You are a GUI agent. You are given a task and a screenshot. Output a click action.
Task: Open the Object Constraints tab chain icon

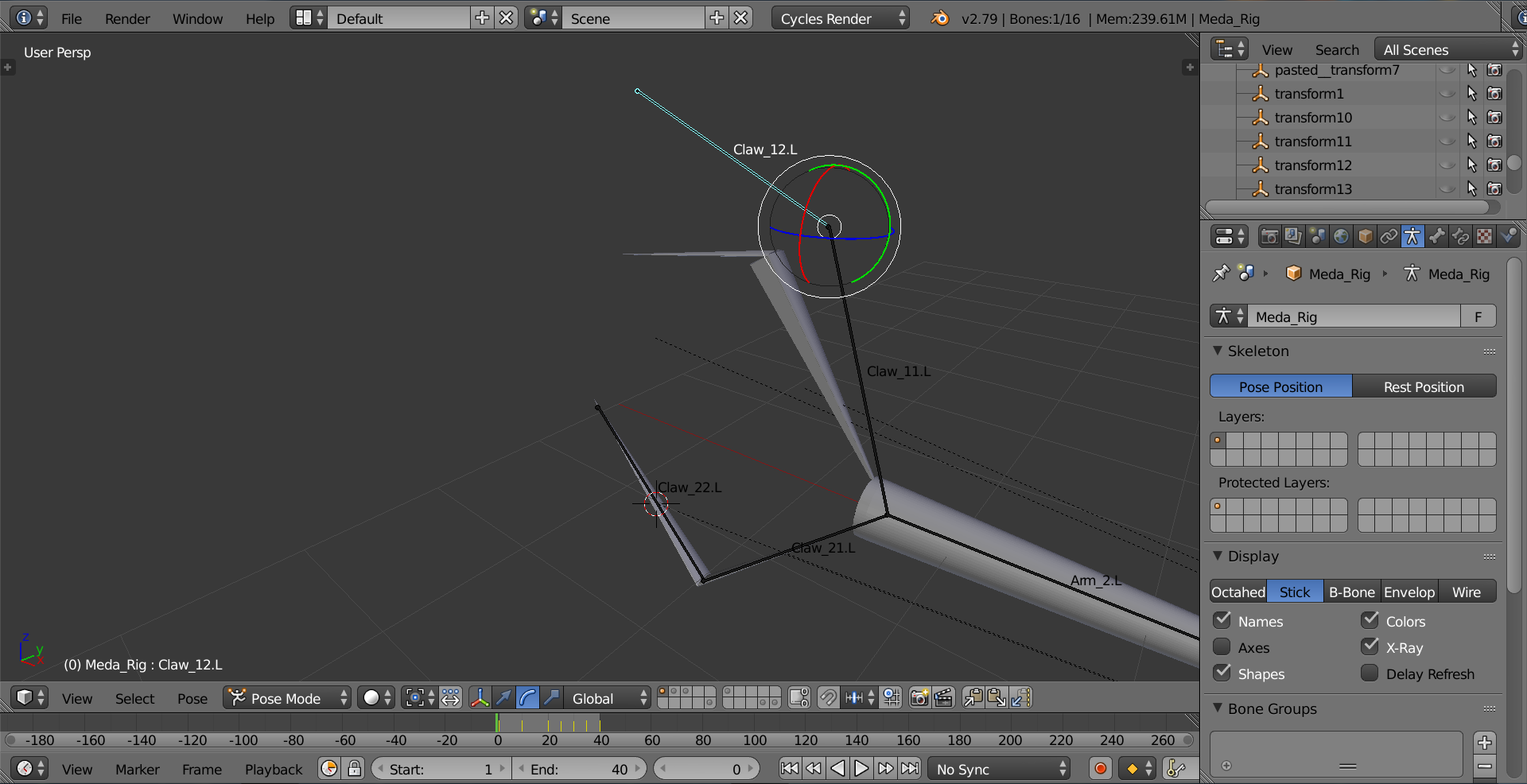(1389, 236)
